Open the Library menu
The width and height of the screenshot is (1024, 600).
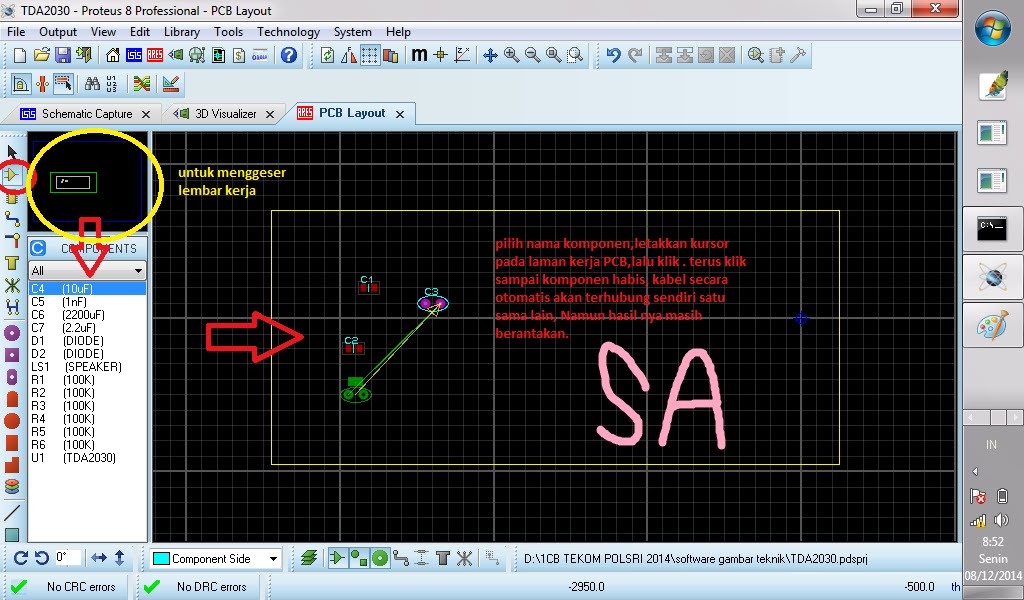click(x=182, y=32)
